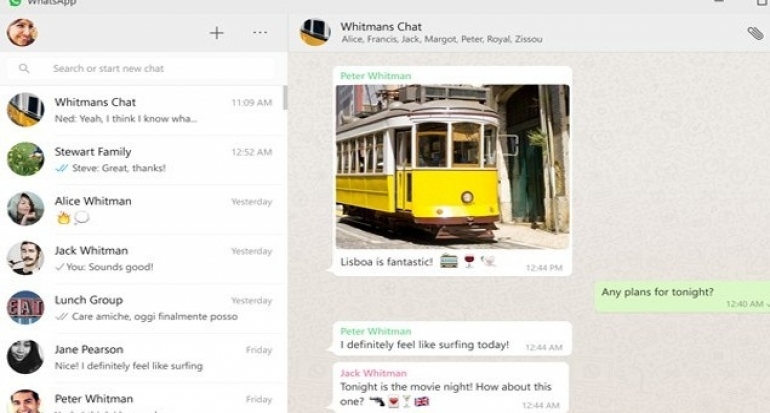Screen dimensions: 770x413
Task: Click the UK flag emoji in Jack's message
Action: [x=421, y=402]
